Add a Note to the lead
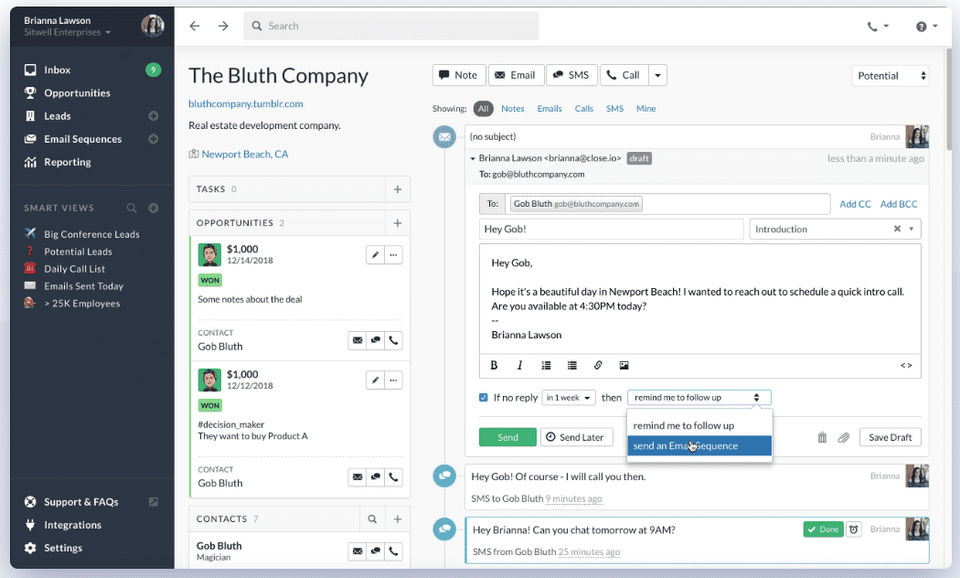 (x=459, y=75)
